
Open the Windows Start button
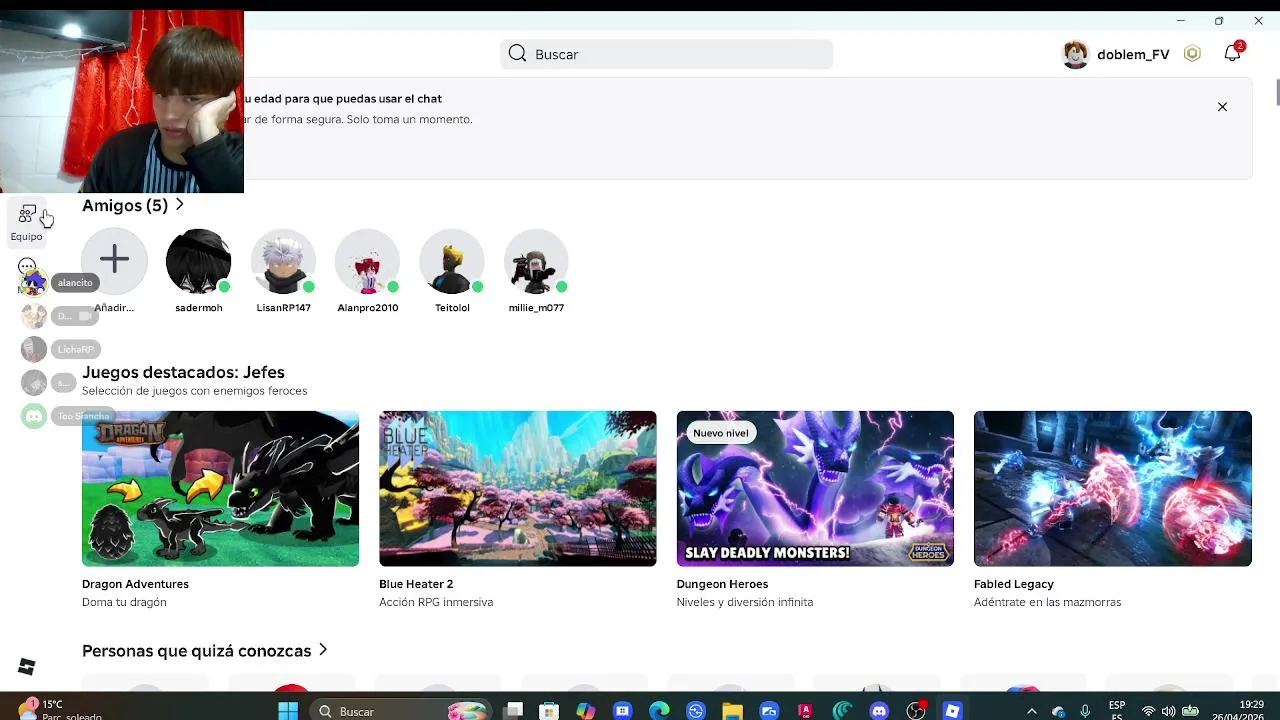pos(288,711)
